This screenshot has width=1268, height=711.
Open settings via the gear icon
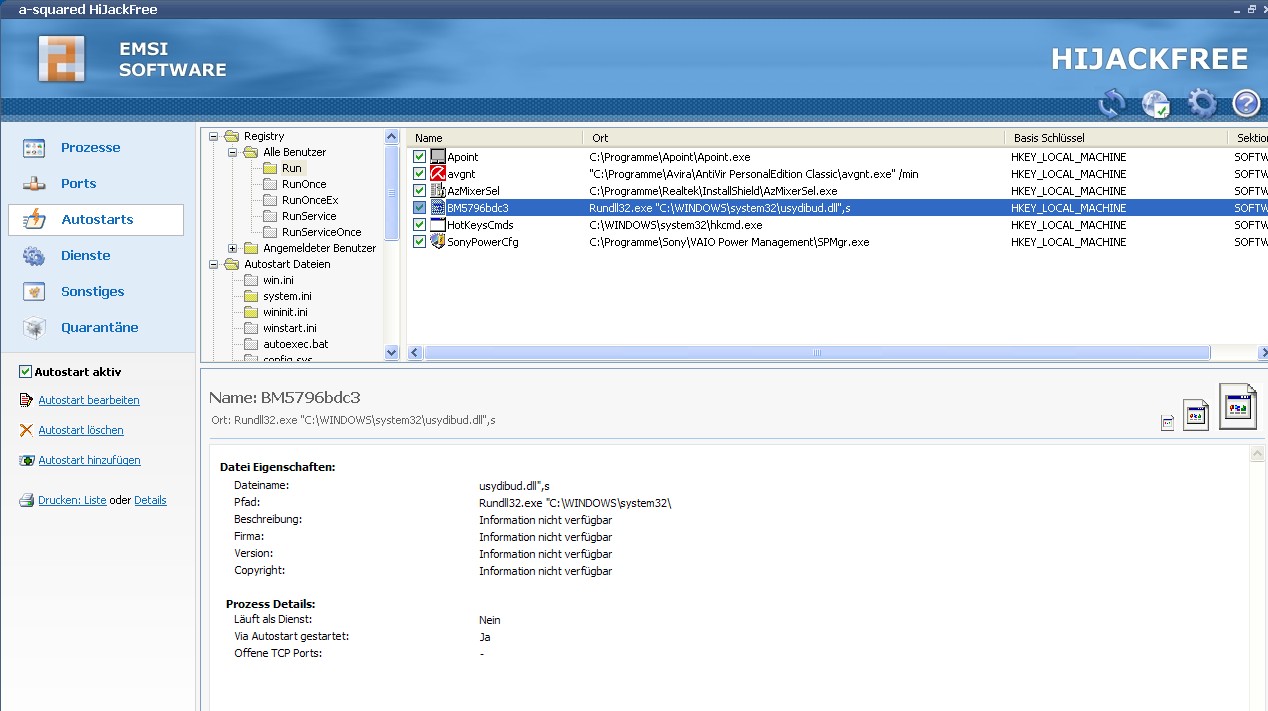[x=1201, y=103]
